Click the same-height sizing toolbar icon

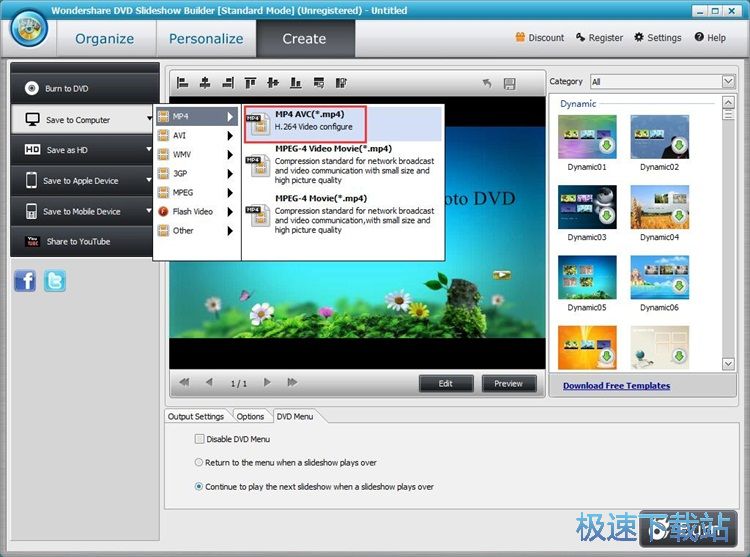click(x=341, y=83)
